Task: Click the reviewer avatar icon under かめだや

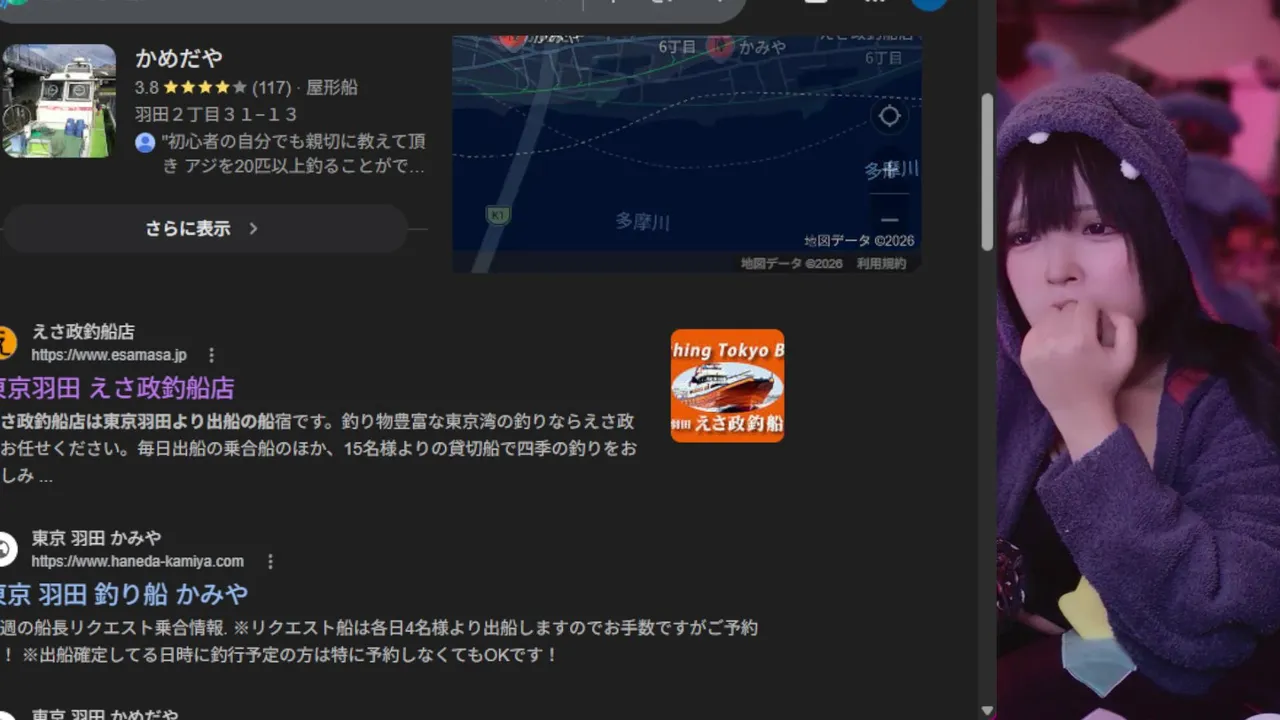Action: pyautogui.click(x=145, y=142)
